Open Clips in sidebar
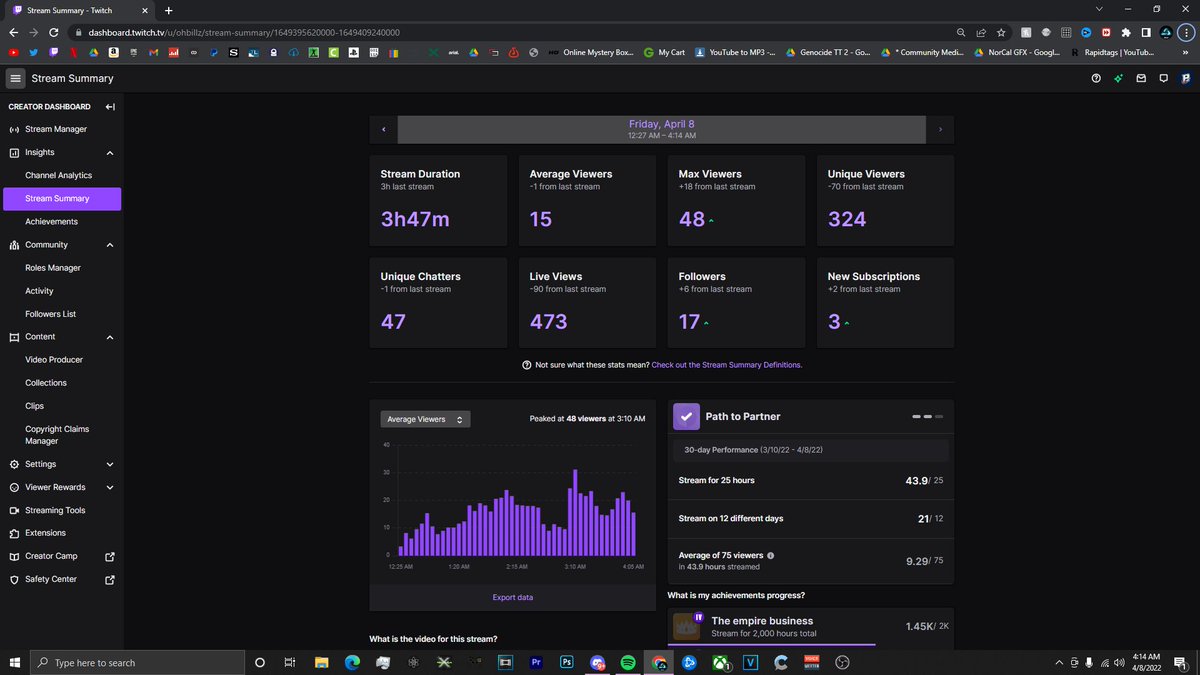 36,406
